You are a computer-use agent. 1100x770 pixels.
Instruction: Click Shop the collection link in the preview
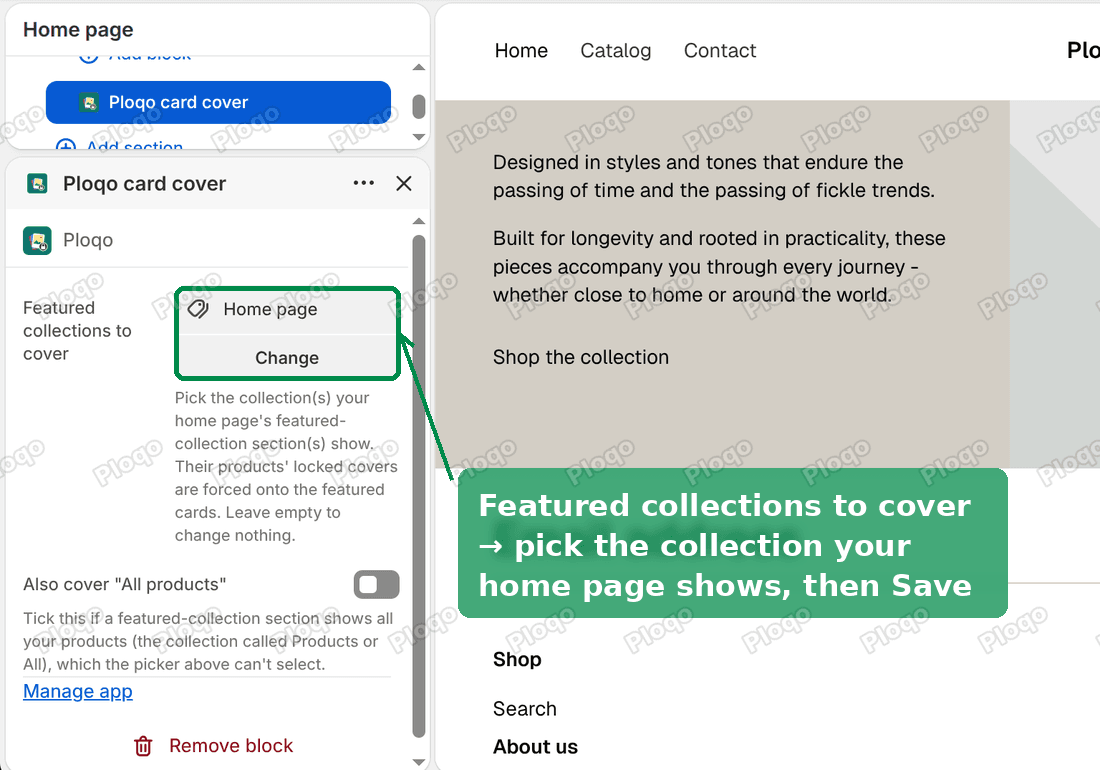click(x=581, y=357)
